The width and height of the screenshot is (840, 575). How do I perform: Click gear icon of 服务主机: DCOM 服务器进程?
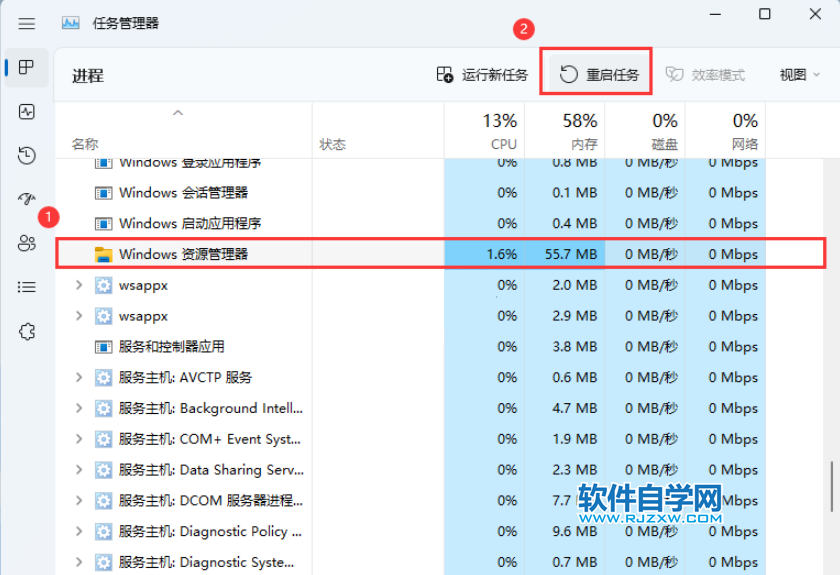103,501
